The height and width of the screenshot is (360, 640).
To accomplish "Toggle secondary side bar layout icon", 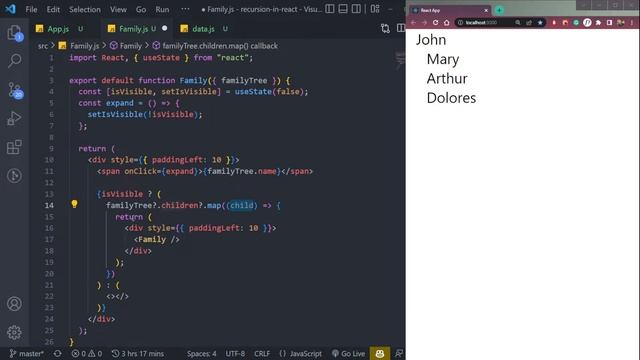I will (356, 9).
